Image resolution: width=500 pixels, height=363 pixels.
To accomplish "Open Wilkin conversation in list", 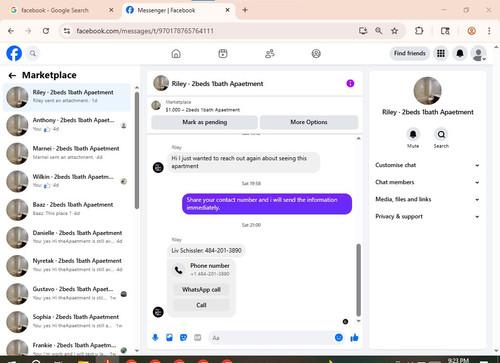I will 67,181.
